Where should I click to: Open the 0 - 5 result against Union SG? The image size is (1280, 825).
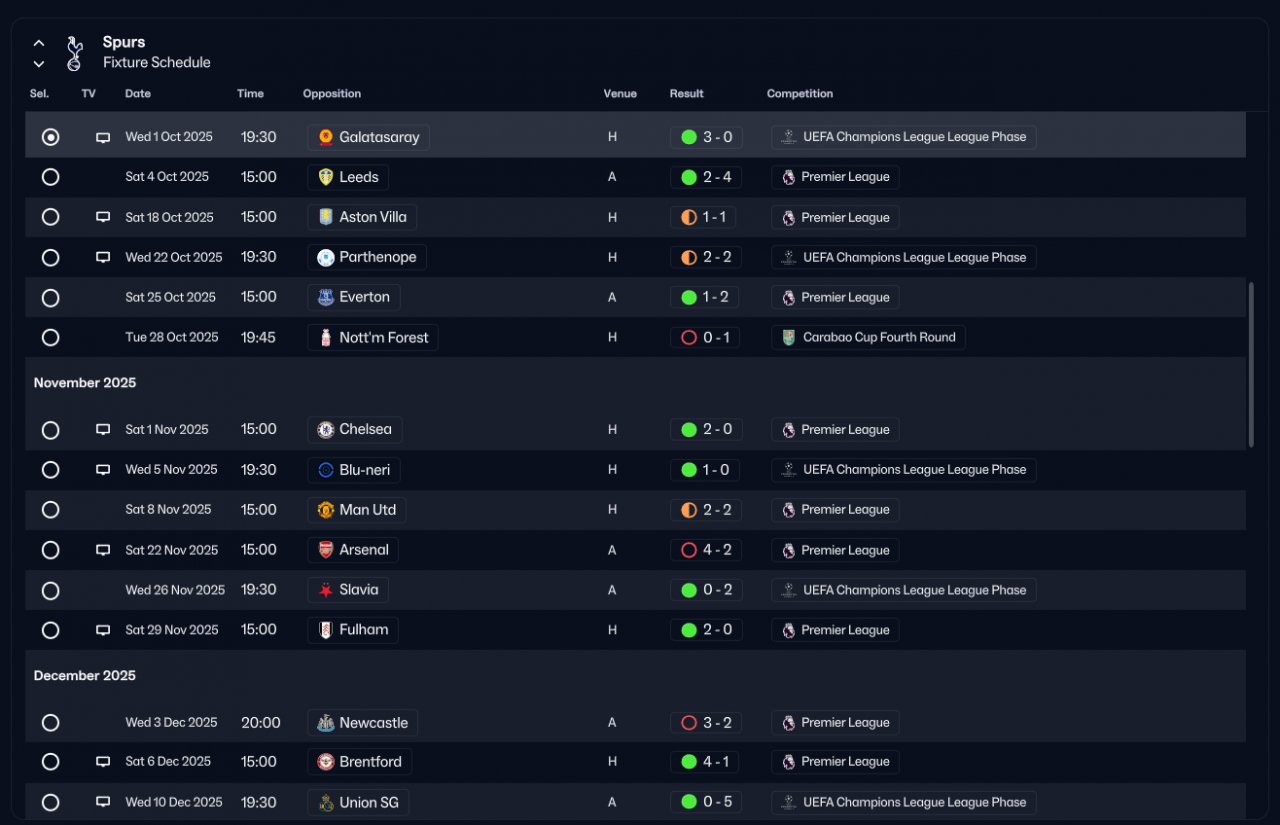[x=706, y=802]
